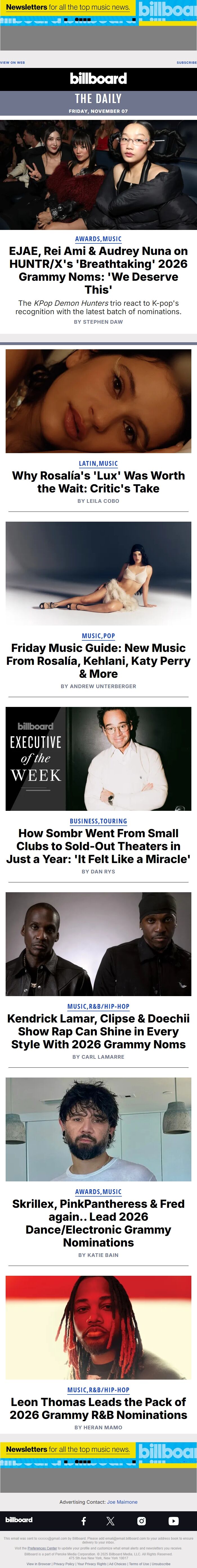Open the Friday Music Guide article headline
This screenshot has width=197, height=1568.
[x=98, y=660]
